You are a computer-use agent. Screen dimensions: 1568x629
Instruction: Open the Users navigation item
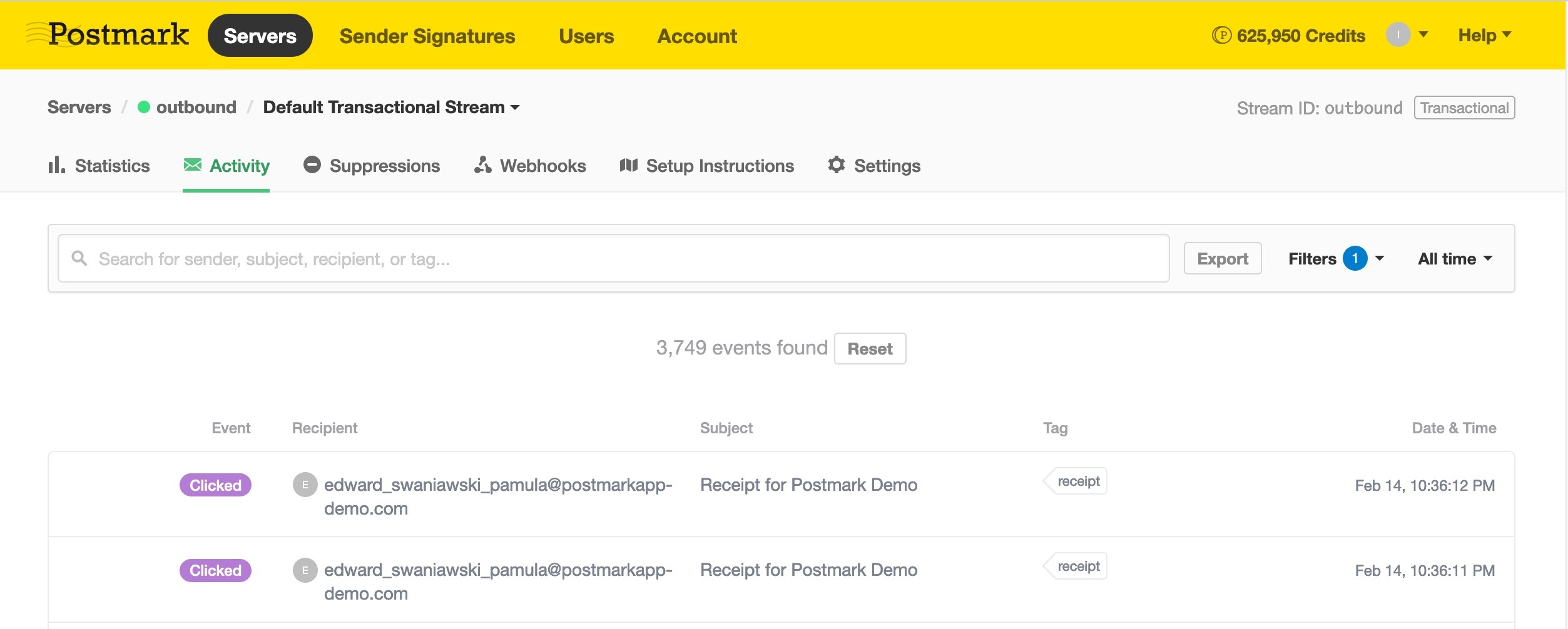click(586, 36)
